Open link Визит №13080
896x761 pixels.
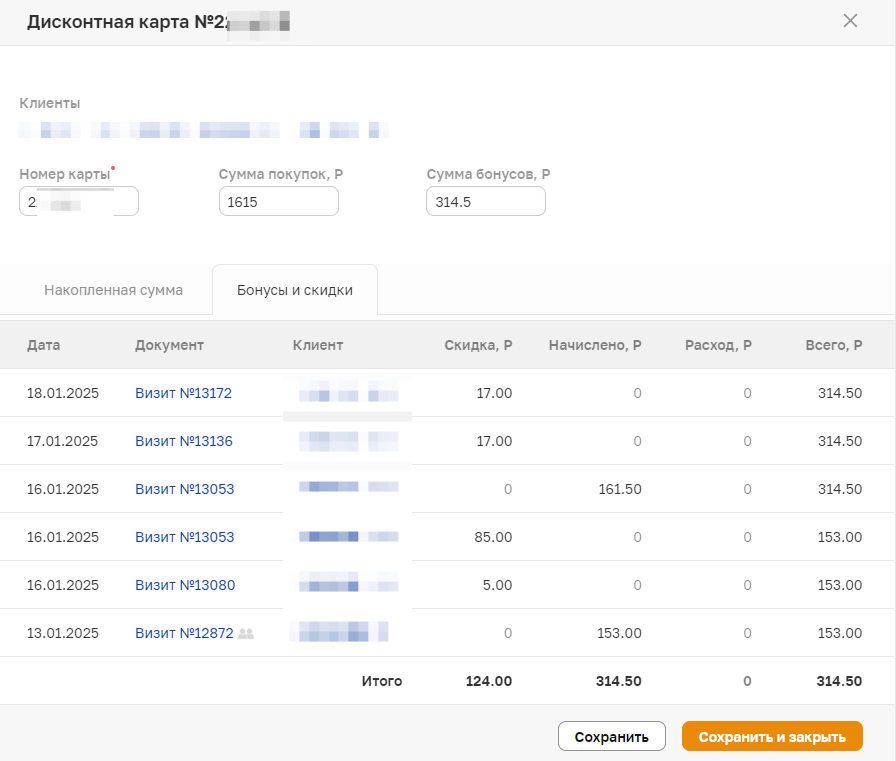tap(185, 585)
